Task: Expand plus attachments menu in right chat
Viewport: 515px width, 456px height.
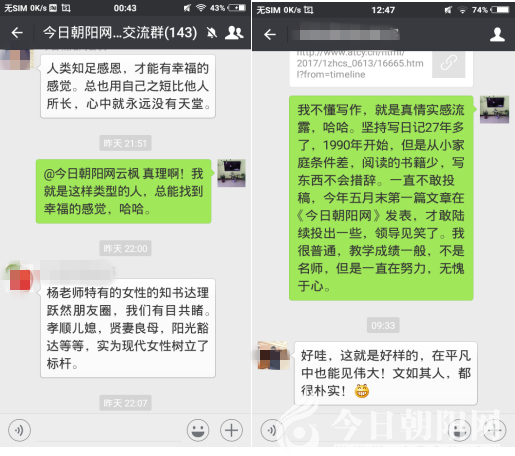Action: pyautogui.click(x=495, y=430)
